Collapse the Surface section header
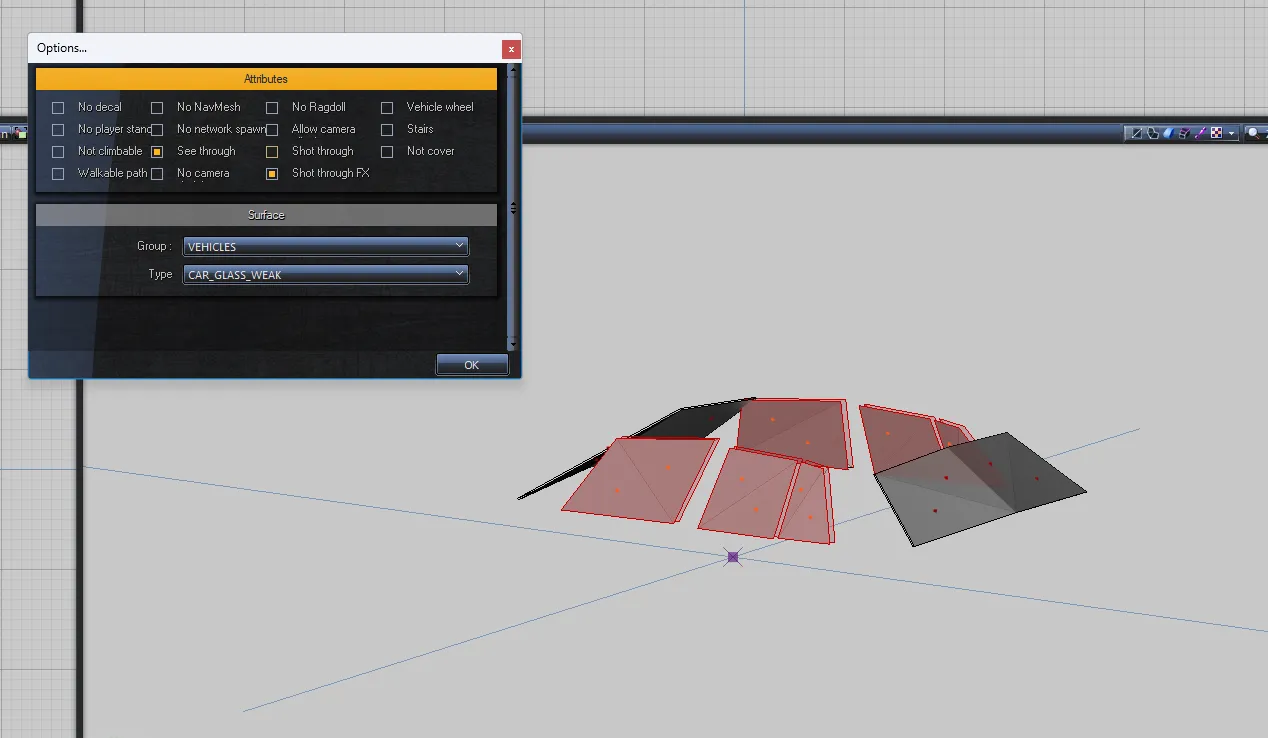This screenshot has height=738, width=1268. (266, 215)
